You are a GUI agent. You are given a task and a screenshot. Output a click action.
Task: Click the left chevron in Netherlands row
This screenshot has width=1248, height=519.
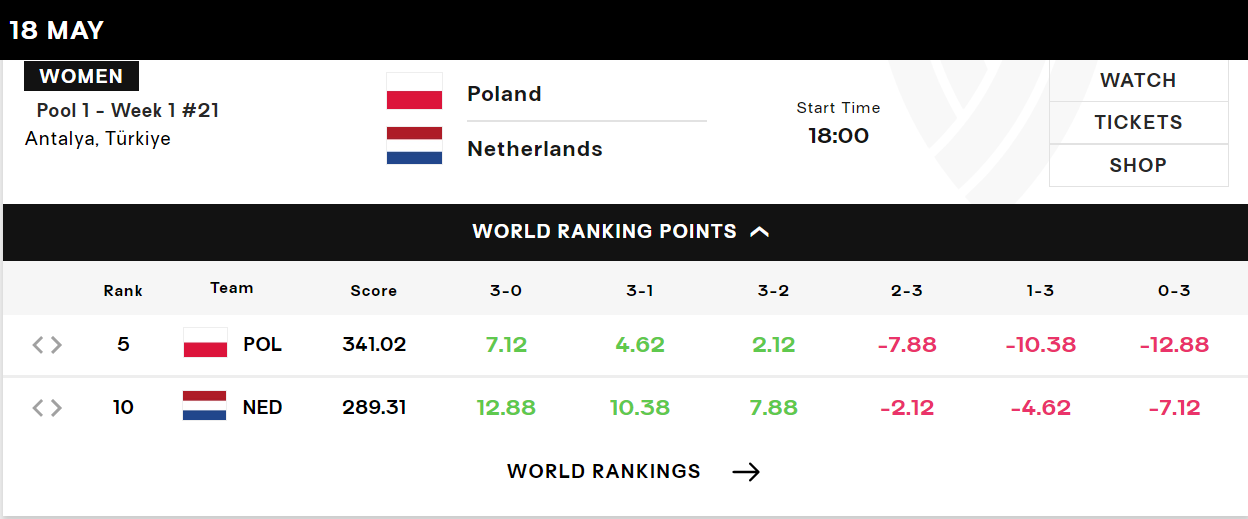coord(38,408)
